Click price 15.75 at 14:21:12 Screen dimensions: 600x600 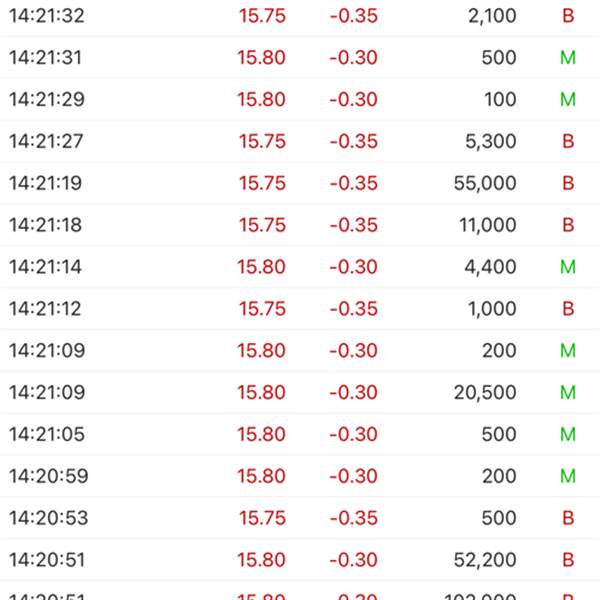262,309
